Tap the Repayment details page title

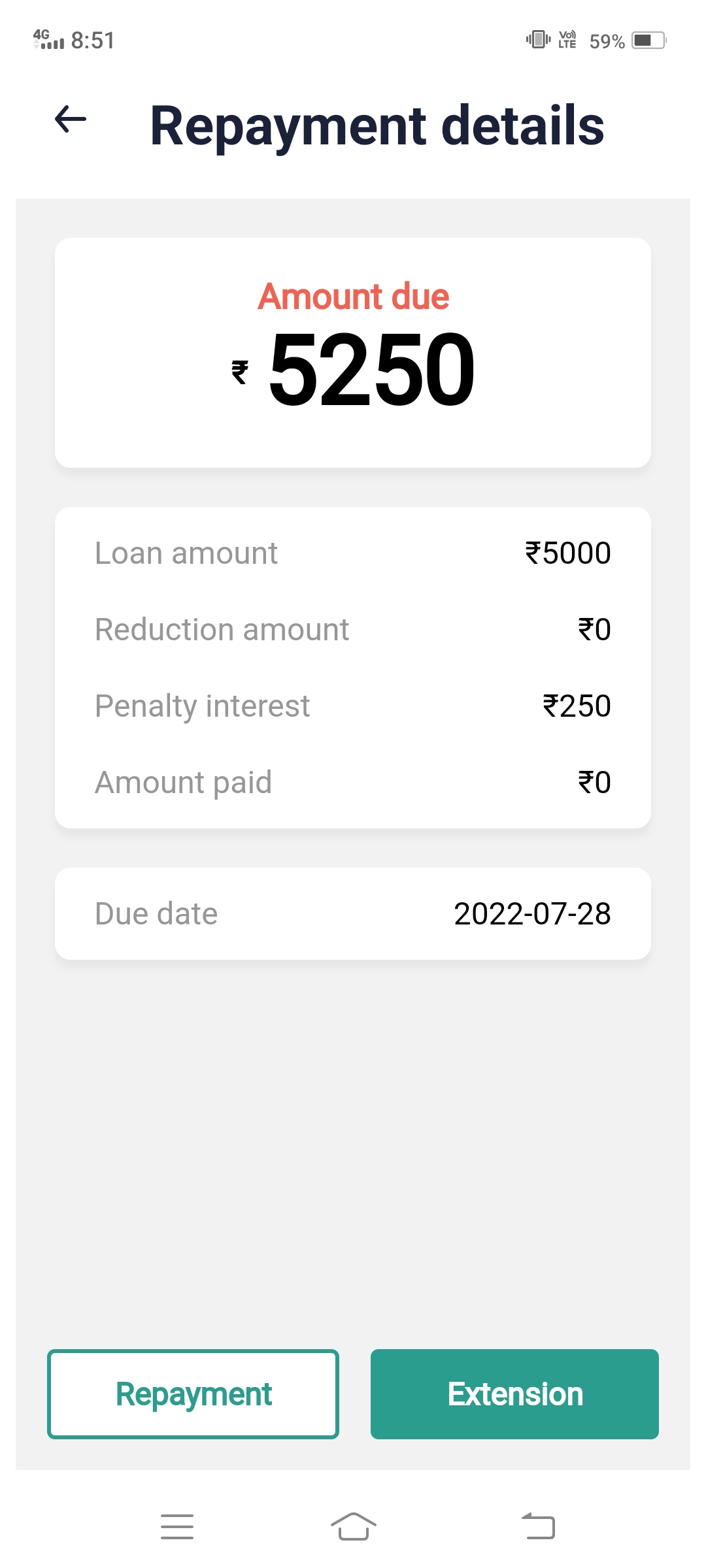(x=377, y=125)
